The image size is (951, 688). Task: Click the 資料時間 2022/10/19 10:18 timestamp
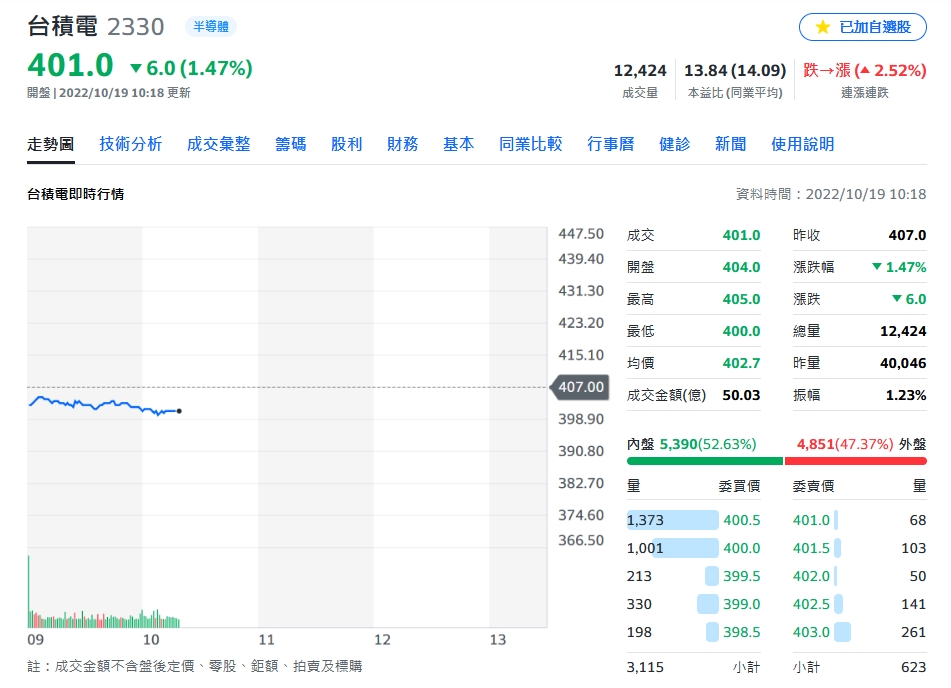pos(830,194)
